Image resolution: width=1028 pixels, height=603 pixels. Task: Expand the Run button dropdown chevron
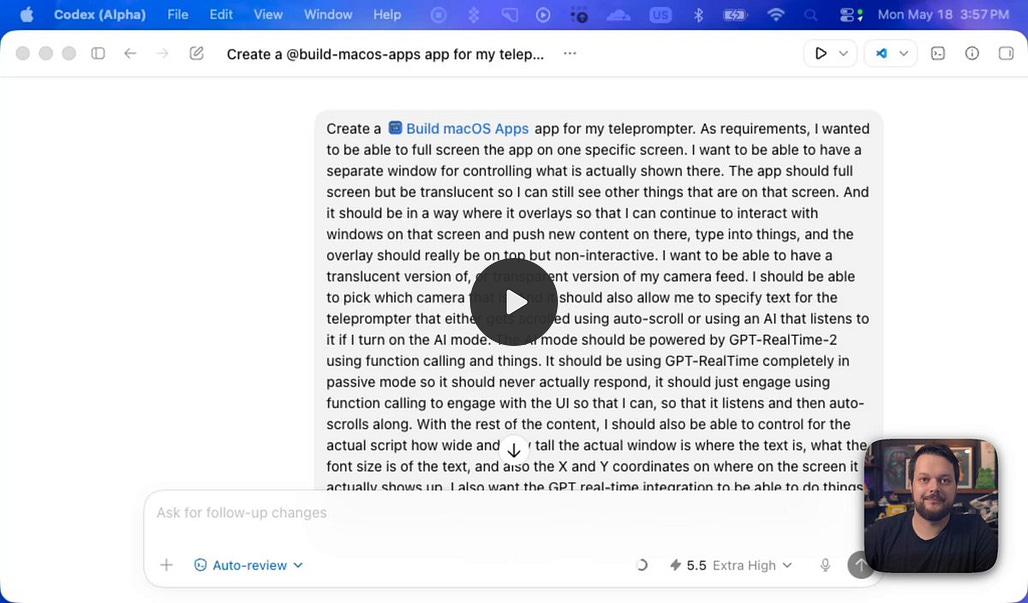point(844,54)
